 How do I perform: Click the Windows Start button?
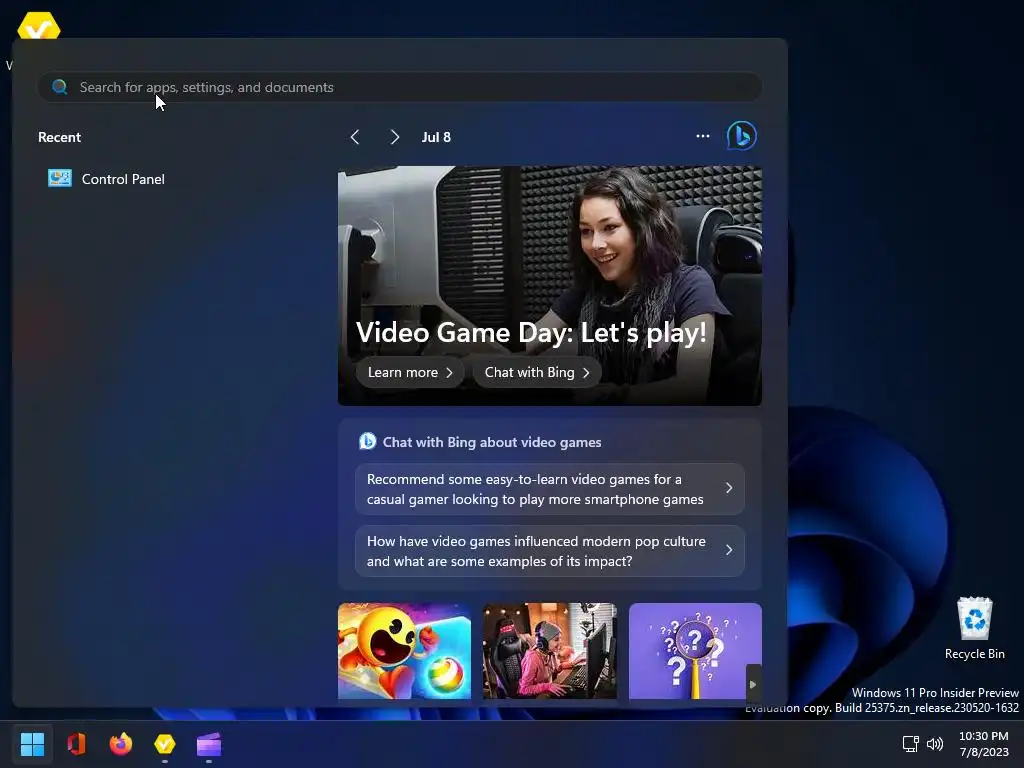click(32, 744)
